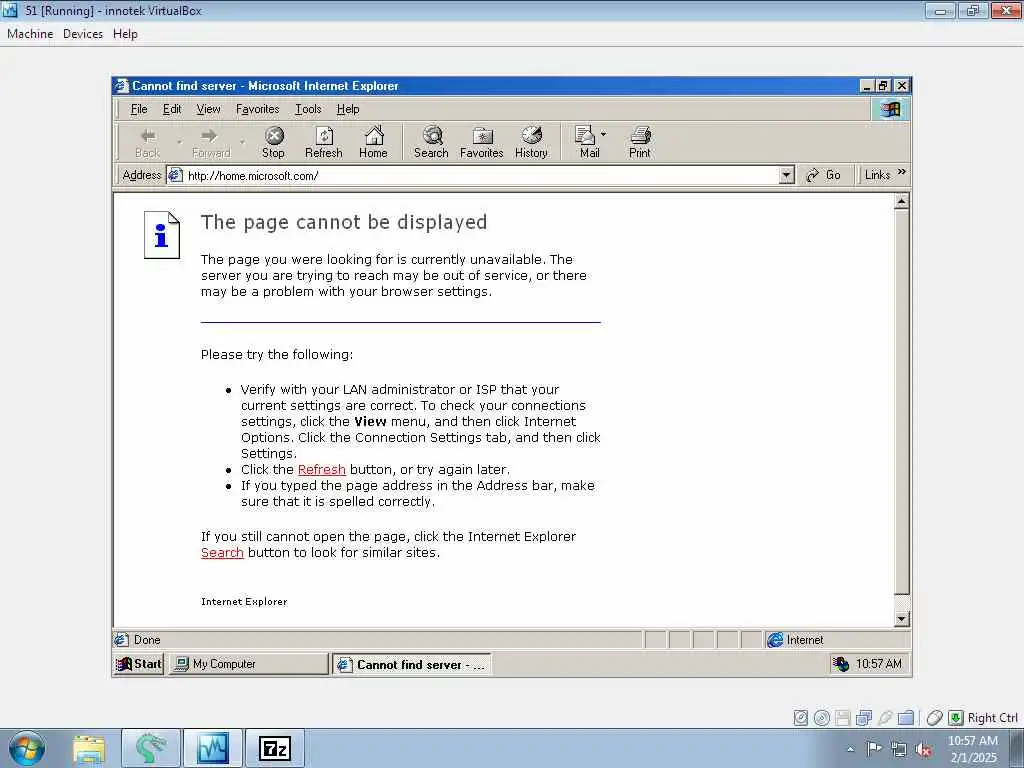Open the Search toolbar icon
Screen dimensions: 1024x768
pos(431,143)
